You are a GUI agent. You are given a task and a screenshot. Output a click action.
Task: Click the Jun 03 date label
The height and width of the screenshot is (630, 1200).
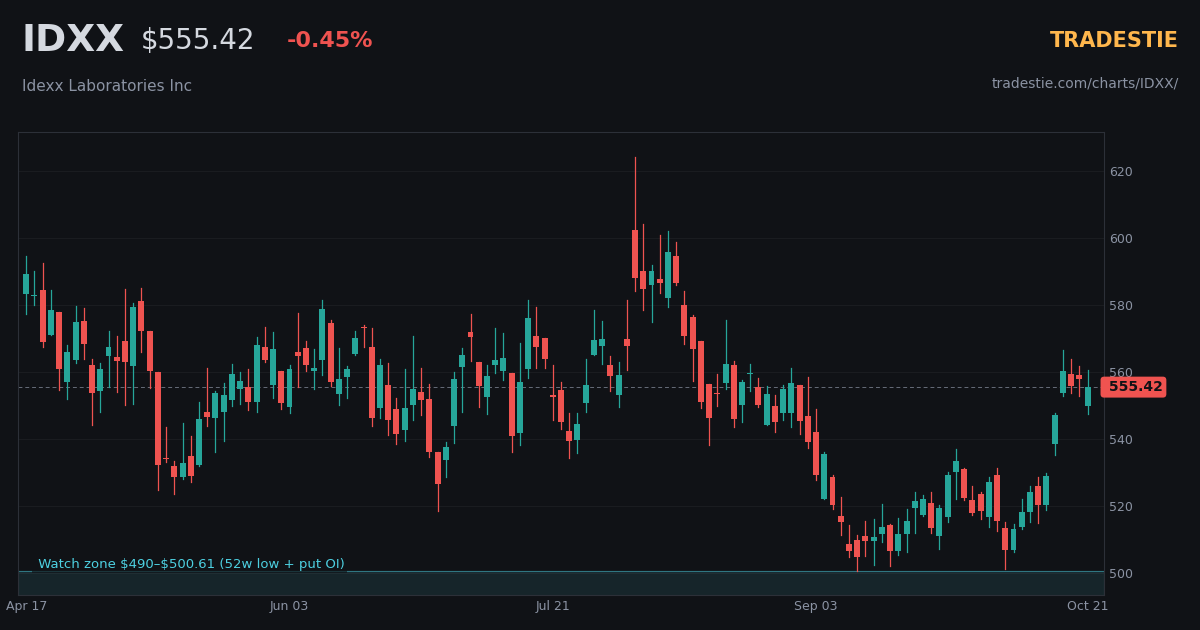(289, 606)
